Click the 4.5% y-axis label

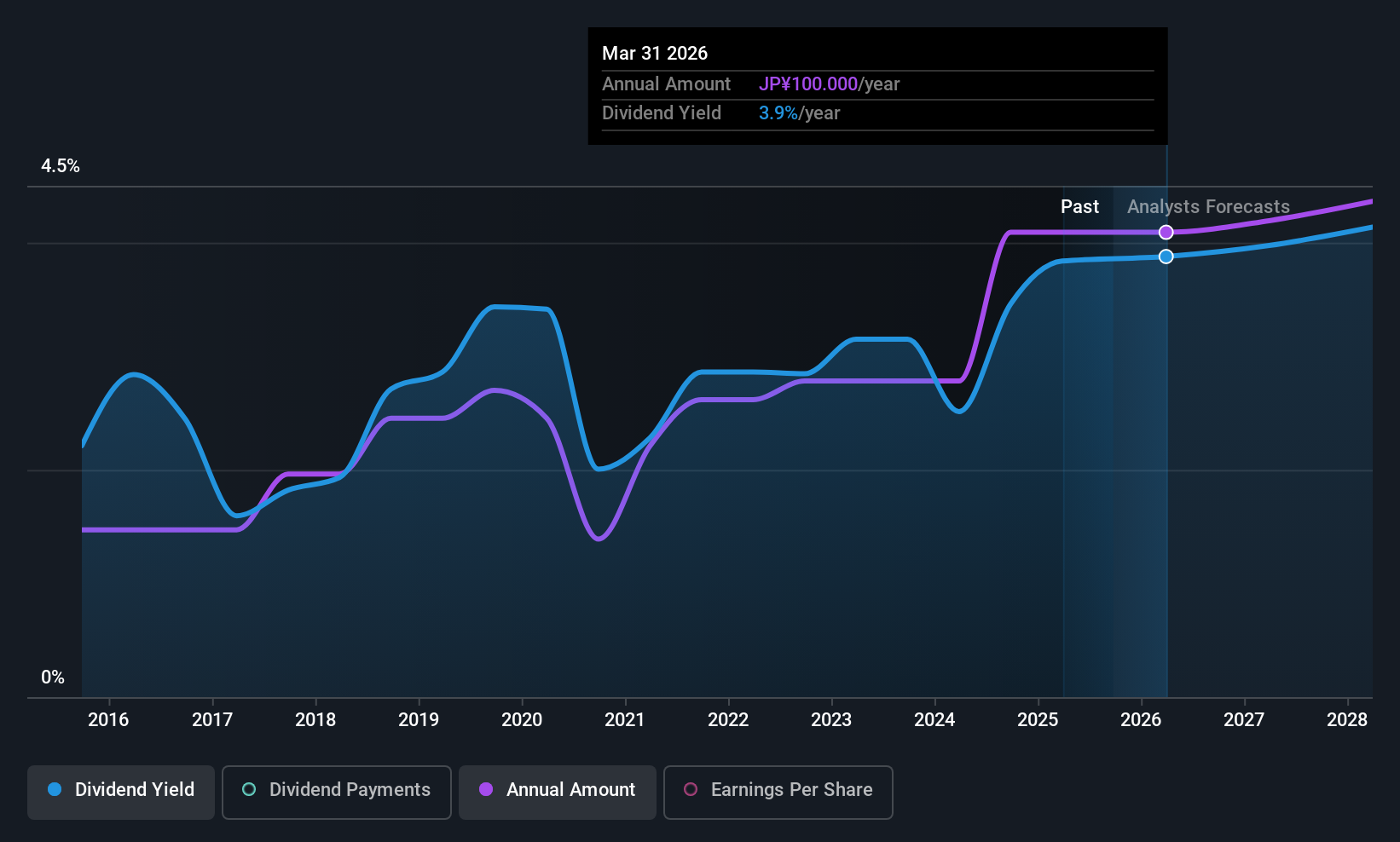click(61, 166)
